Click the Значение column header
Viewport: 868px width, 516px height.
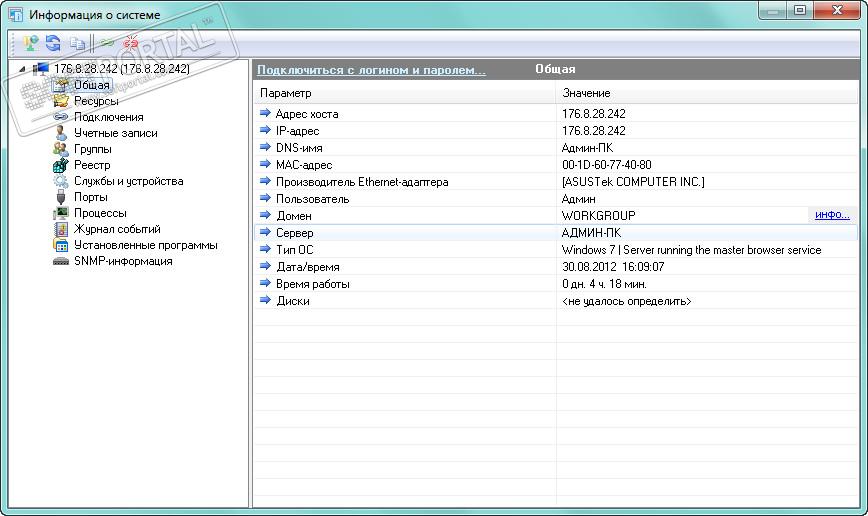(707, 93)
